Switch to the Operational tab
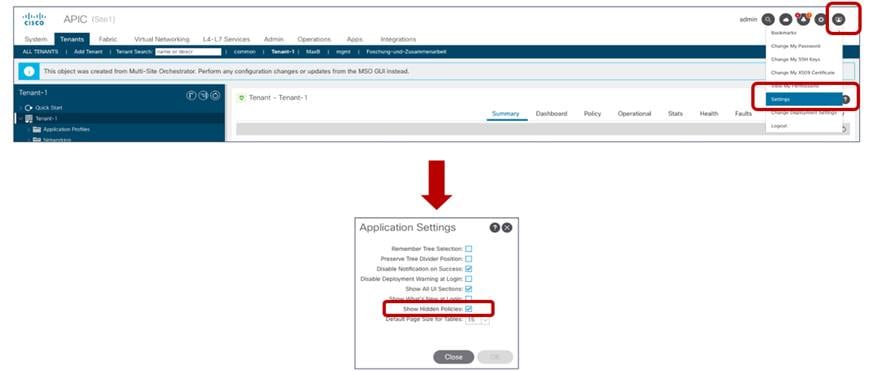Viewport: 869px width, 371px height. point(635,114)
